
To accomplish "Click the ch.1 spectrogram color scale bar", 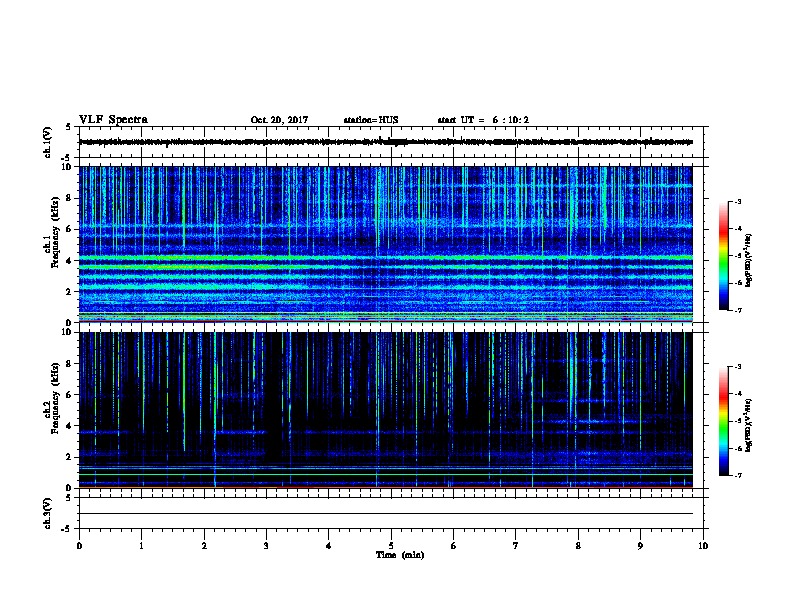I will click(x=724, y=256).
